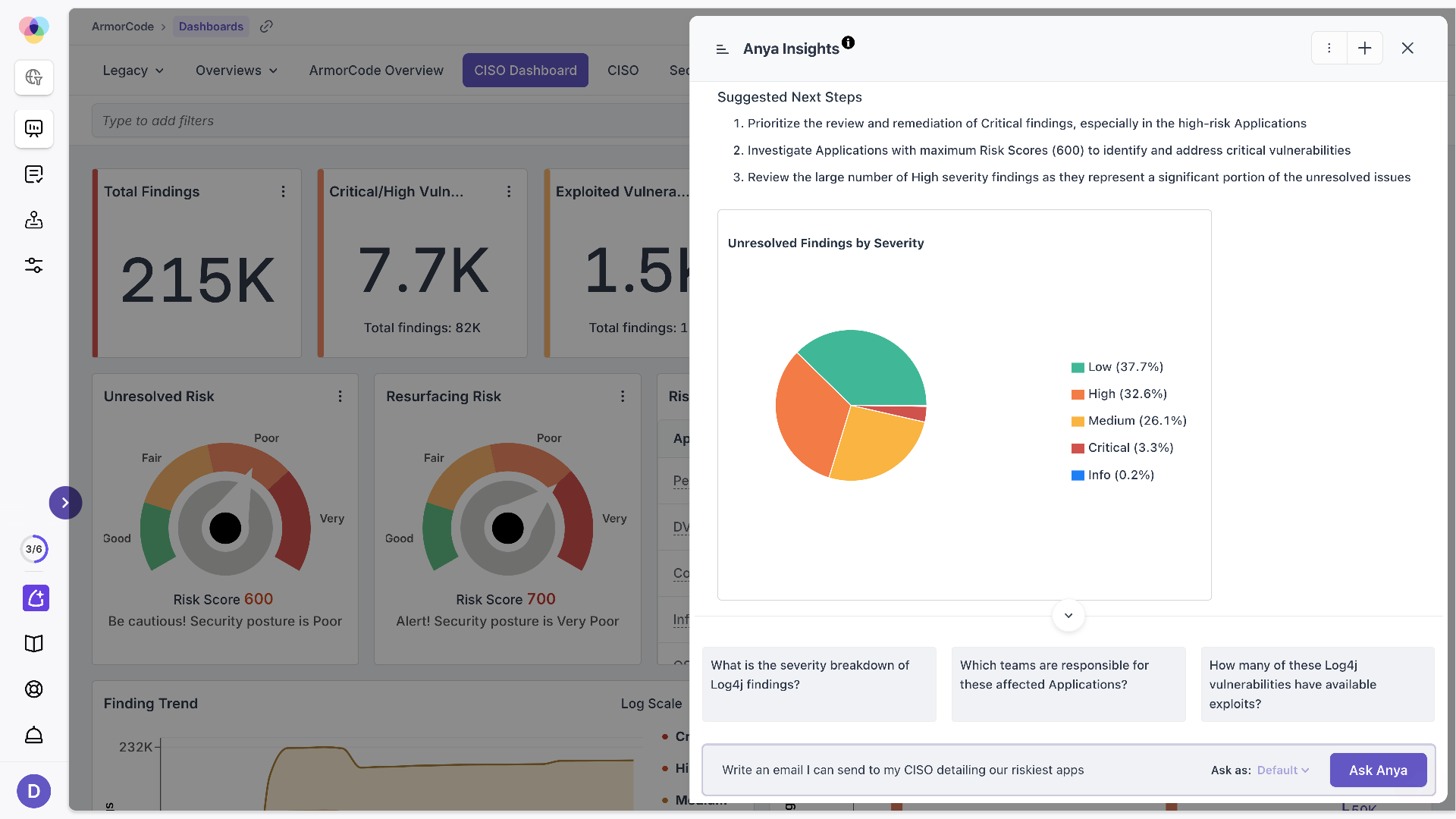This screenshot has height=819, width=1456.
Task: Open the documentation book icon
Action: click(x=34, y=644)
